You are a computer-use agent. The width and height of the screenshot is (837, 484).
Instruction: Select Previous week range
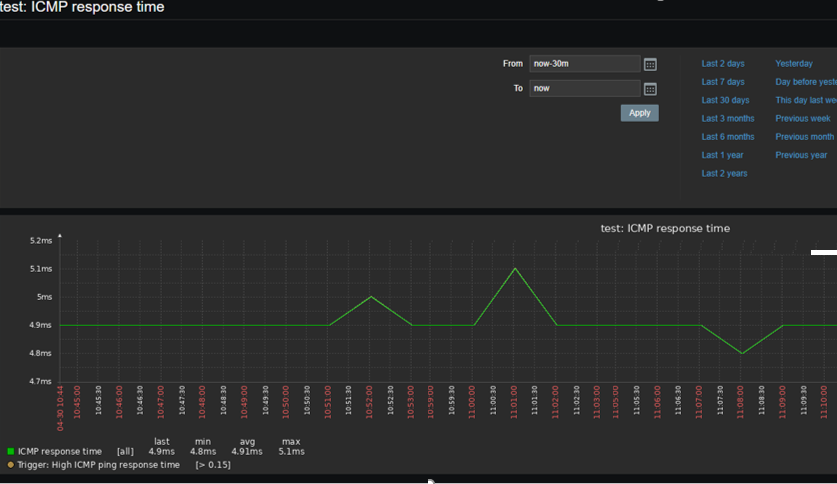point(802,119)
